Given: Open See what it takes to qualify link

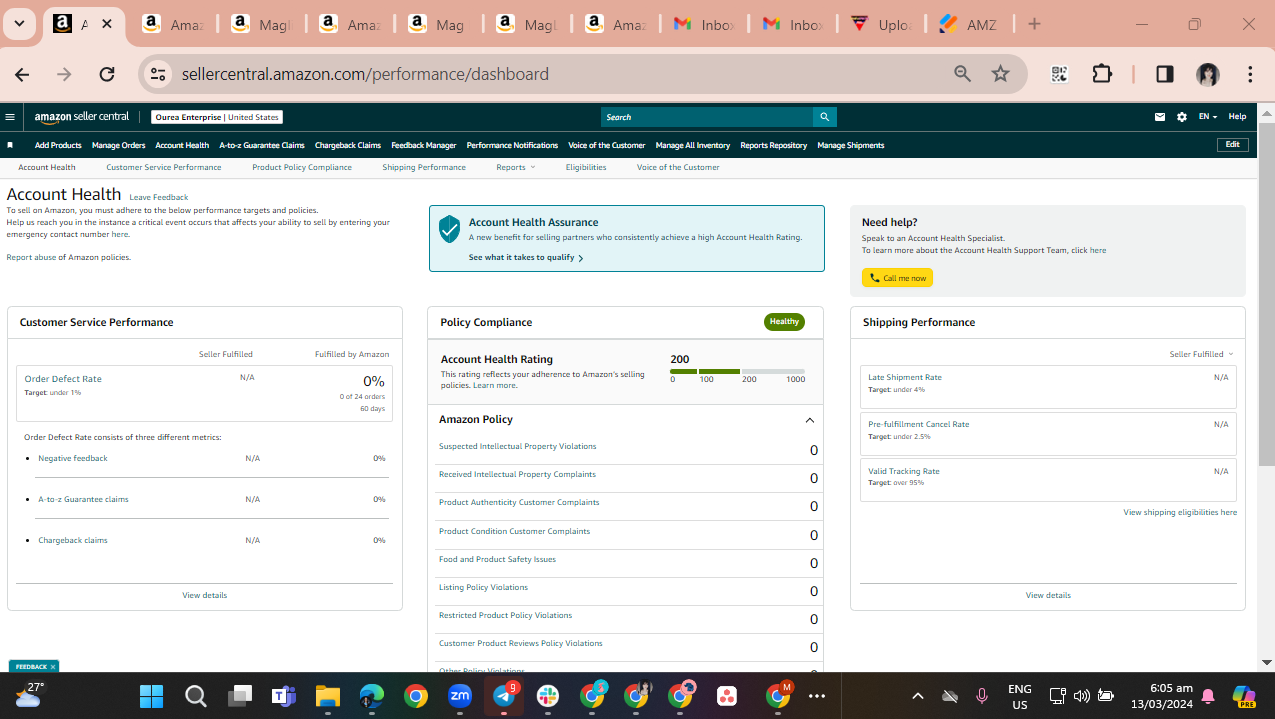Looking at the screenshot, I should coord(526,258).
